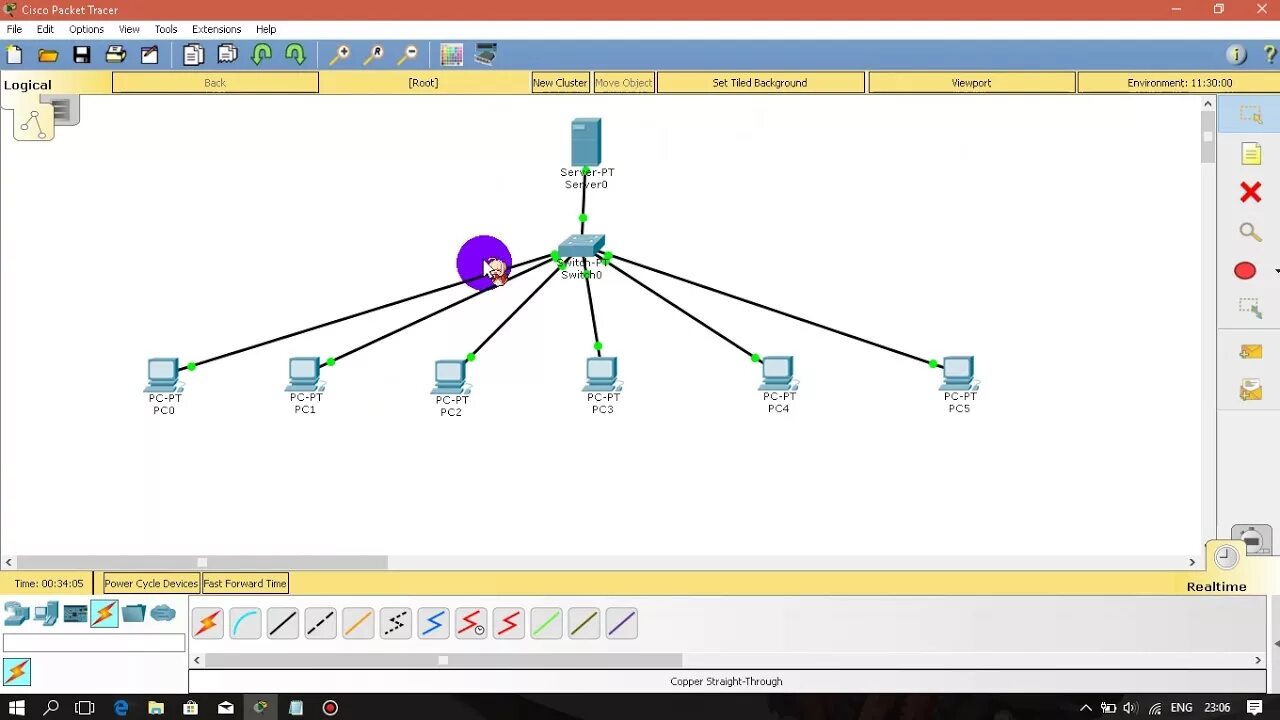
Task: Select the Network Devices category
Action: [x=17, y=614]
